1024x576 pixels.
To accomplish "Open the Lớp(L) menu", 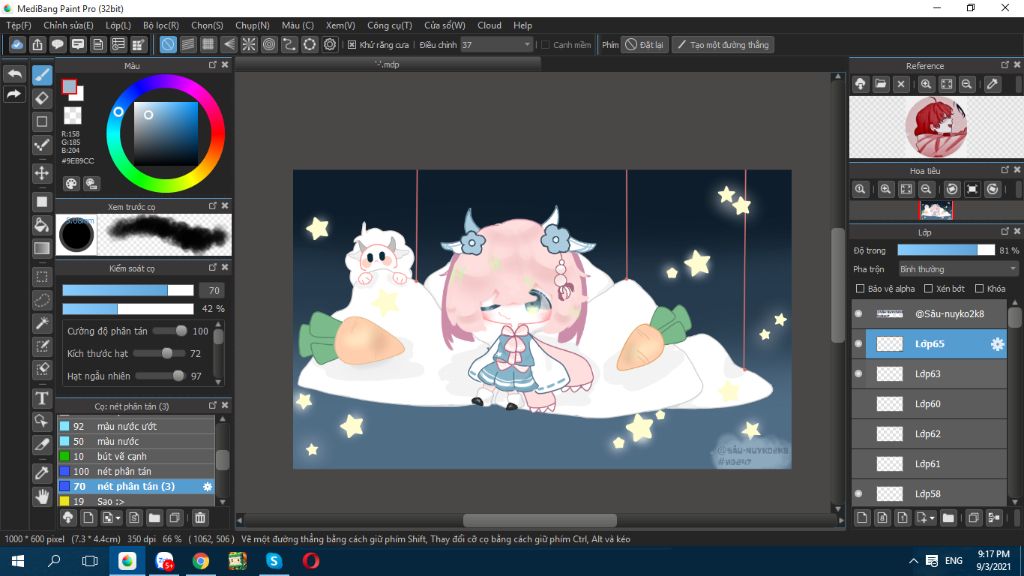I will click(x=118, y=25).
